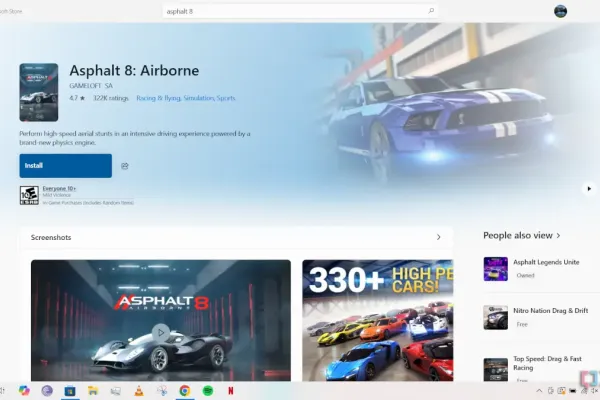600x400 pixels.
Task: Play the Asphalt 8 trailer video
Action: coord(161,333)
